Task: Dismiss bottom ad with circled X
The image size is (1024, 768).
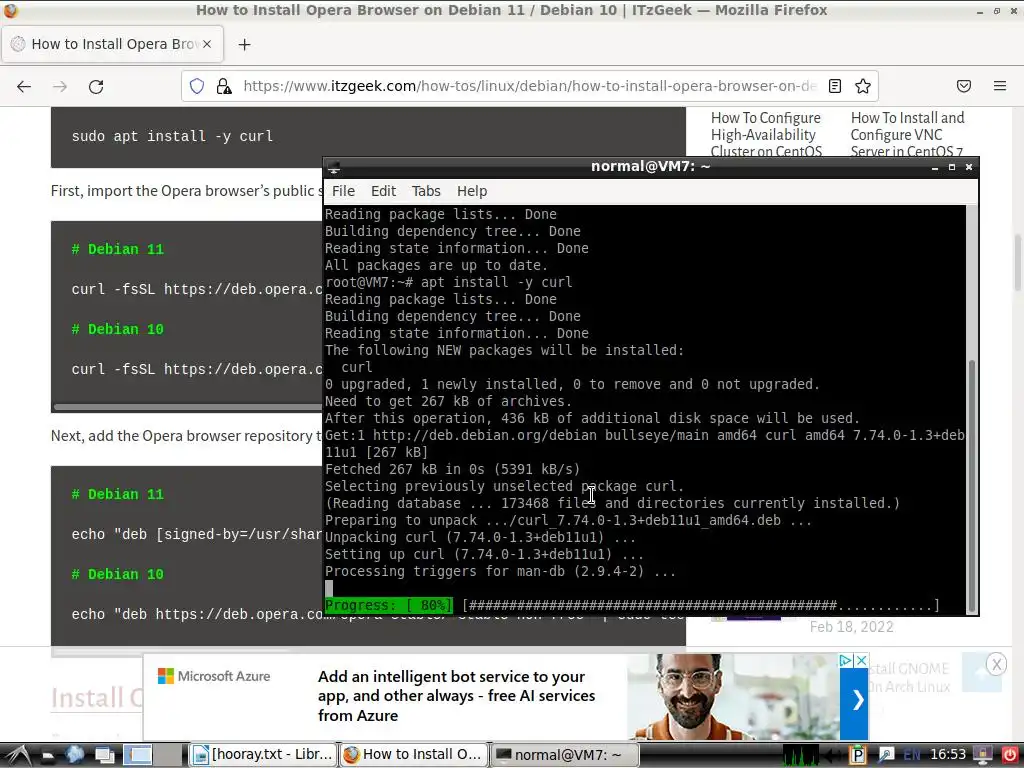Action: point(996,665)
